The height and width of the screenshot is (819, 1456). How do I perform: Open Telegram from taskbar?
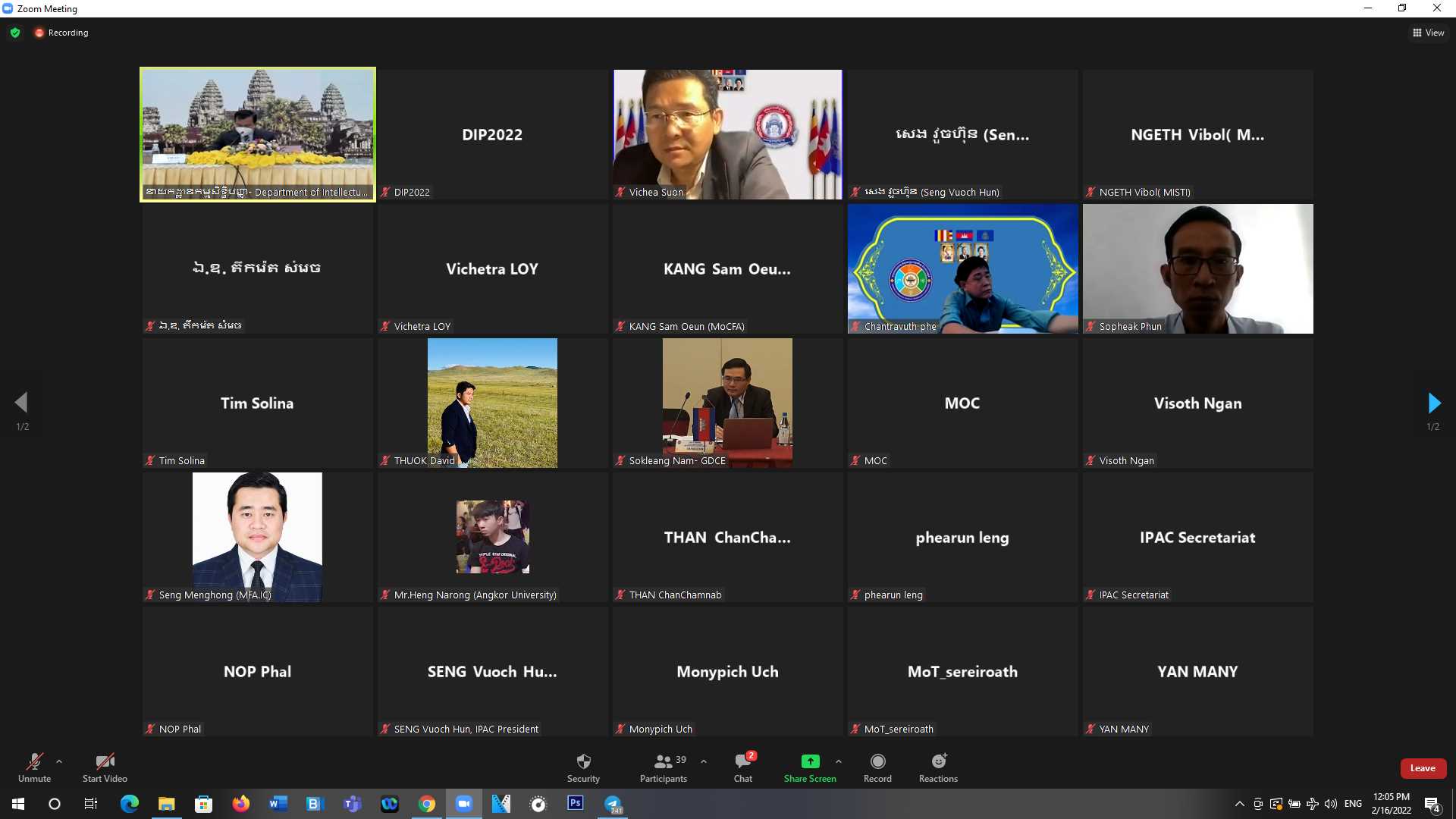(x=613, y=804)
